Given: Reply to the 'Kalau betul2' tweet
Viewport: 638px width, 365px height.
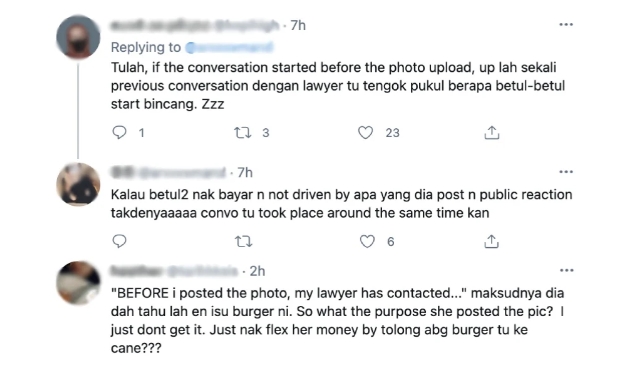Looking at the screenshot, I should tap(119, 241).
